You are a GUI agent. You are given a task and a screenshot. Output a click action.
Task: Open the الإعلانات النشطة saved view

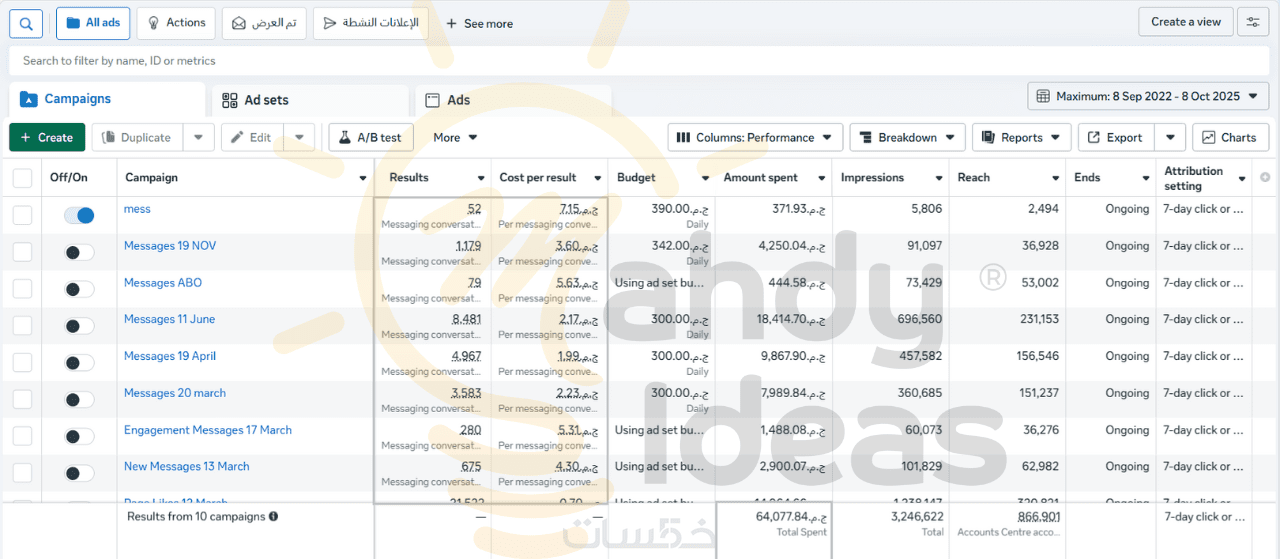(x=371, y=23)
